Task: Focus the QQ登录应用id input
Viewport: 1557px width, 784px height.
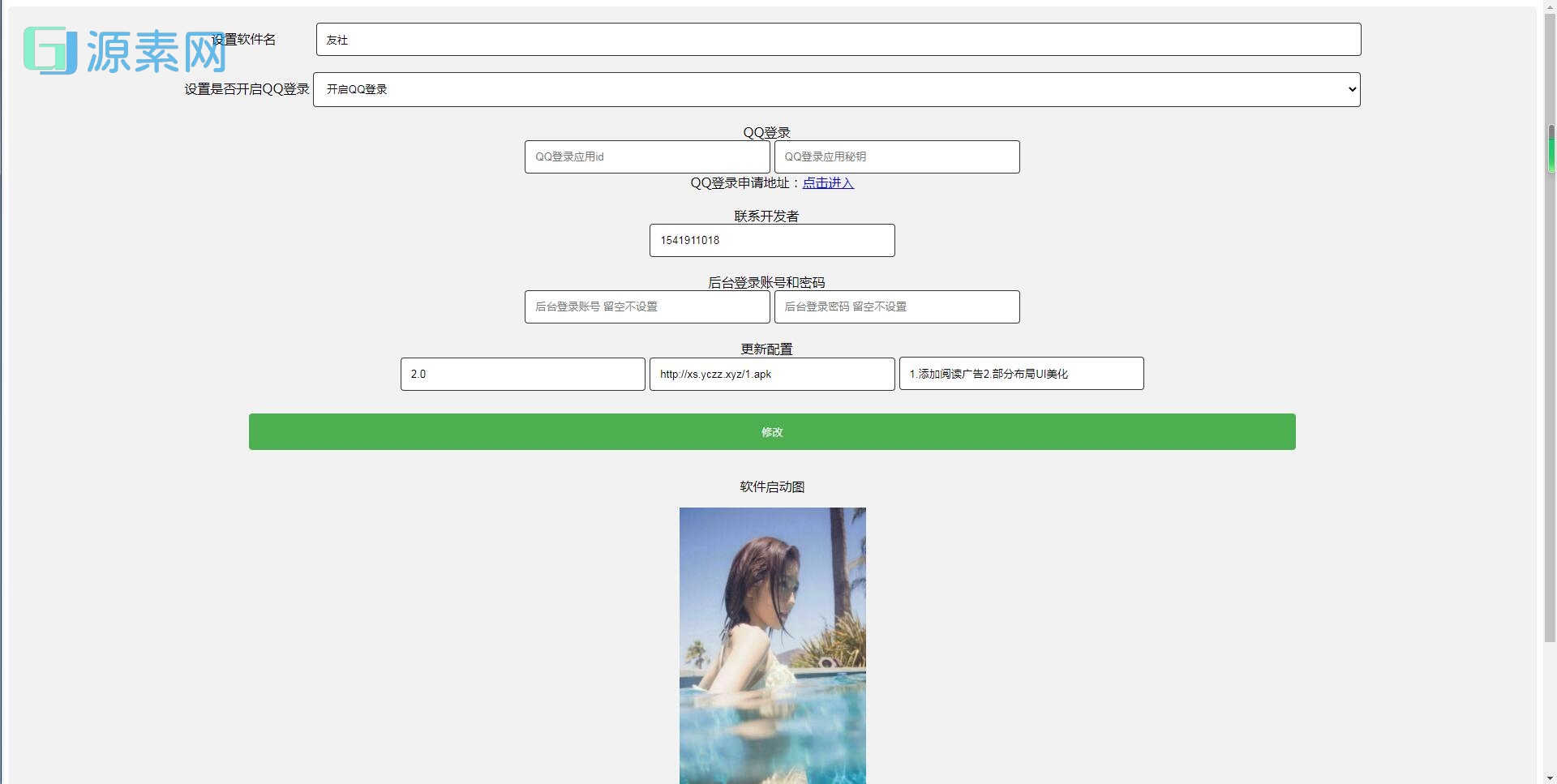Action: coord(646,156)
